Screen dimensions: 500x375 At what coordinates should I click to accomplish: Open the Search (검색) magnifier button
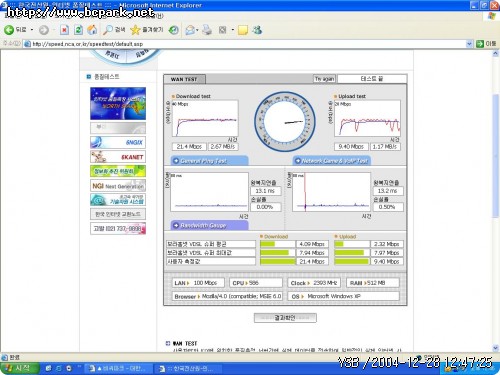(x=114, y=30)
